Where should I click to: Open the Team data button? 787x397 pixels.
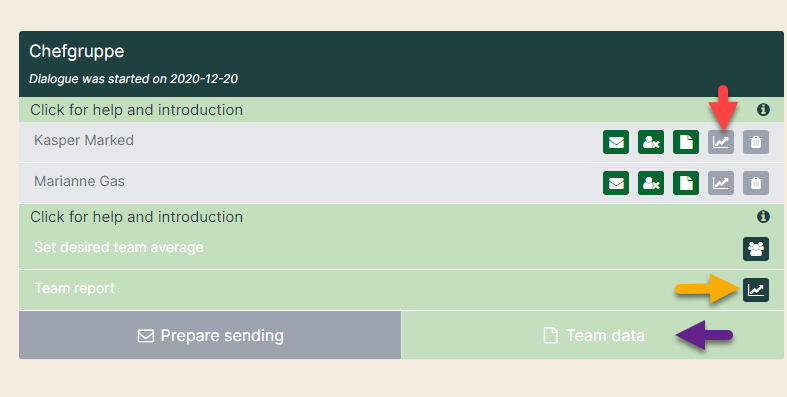click(593, 335)
